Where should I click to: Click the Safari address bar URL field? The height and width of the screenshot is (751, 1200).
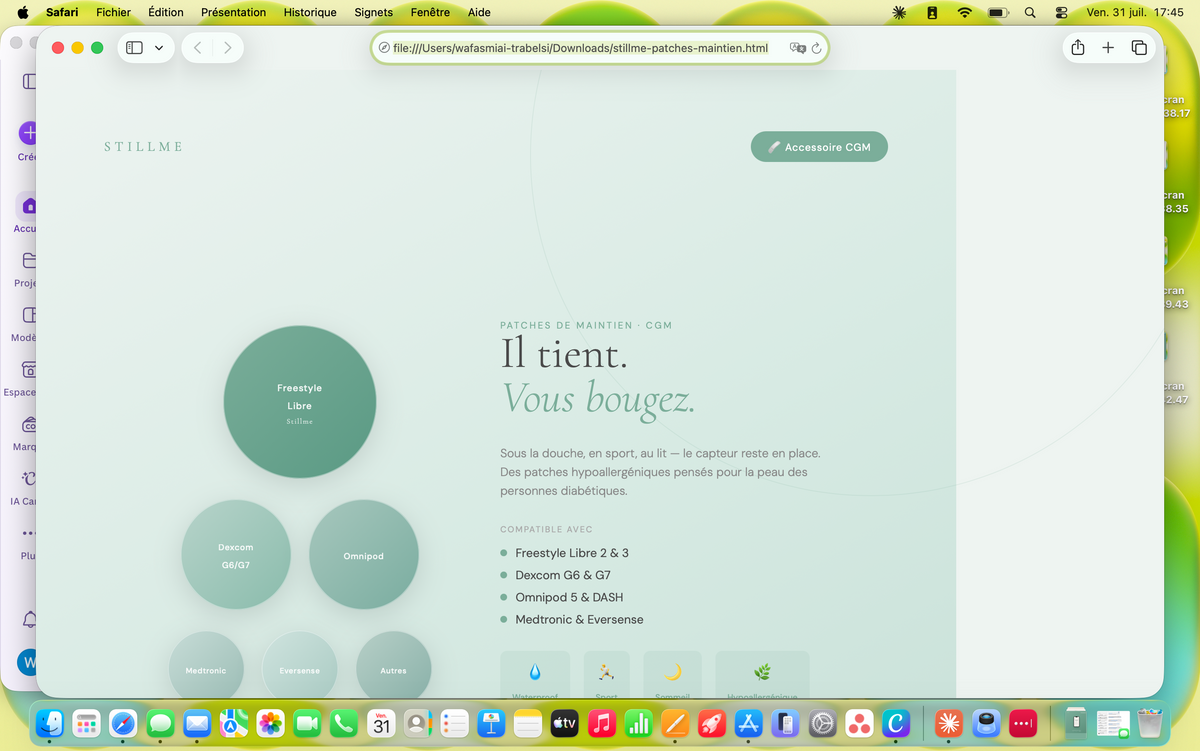[600, 48]
